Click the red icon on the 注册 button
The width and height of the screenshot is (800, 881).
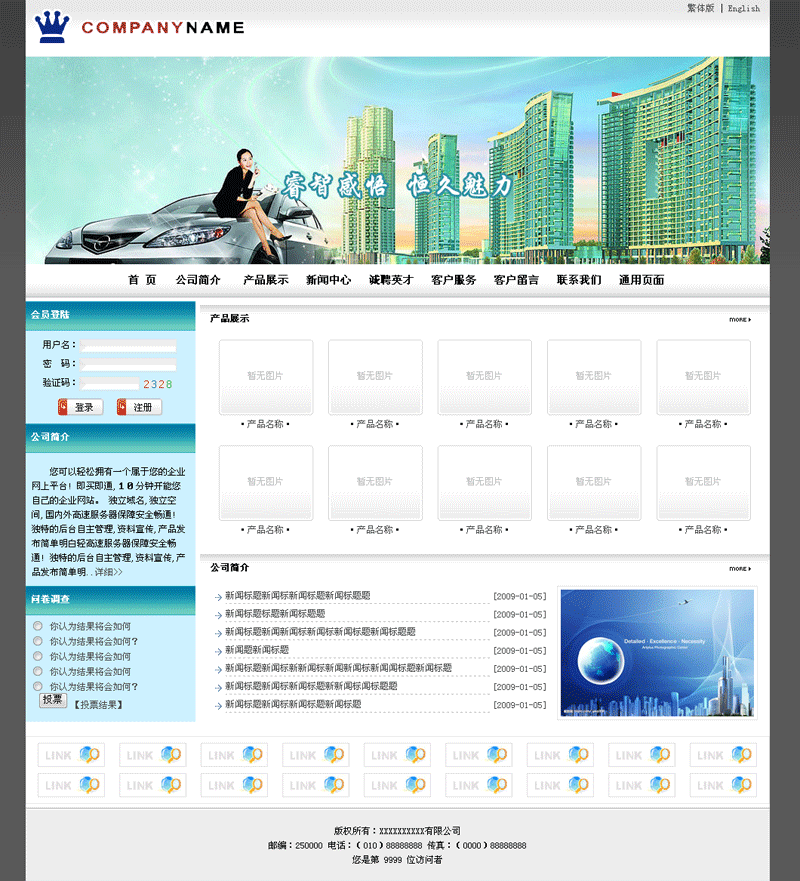pos(124,407)
